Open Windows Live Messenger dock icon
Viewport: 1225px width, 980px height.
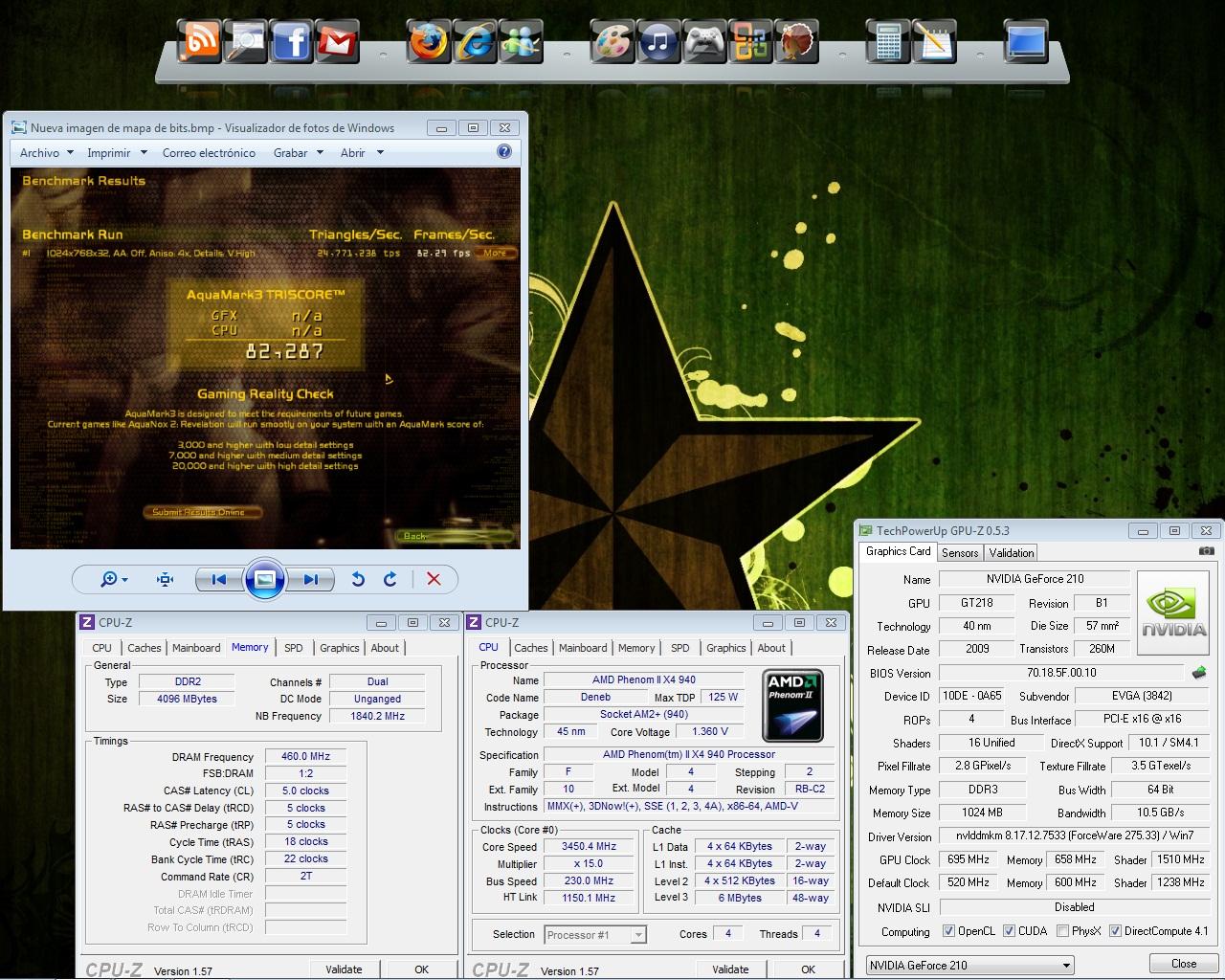pos(521,41)
